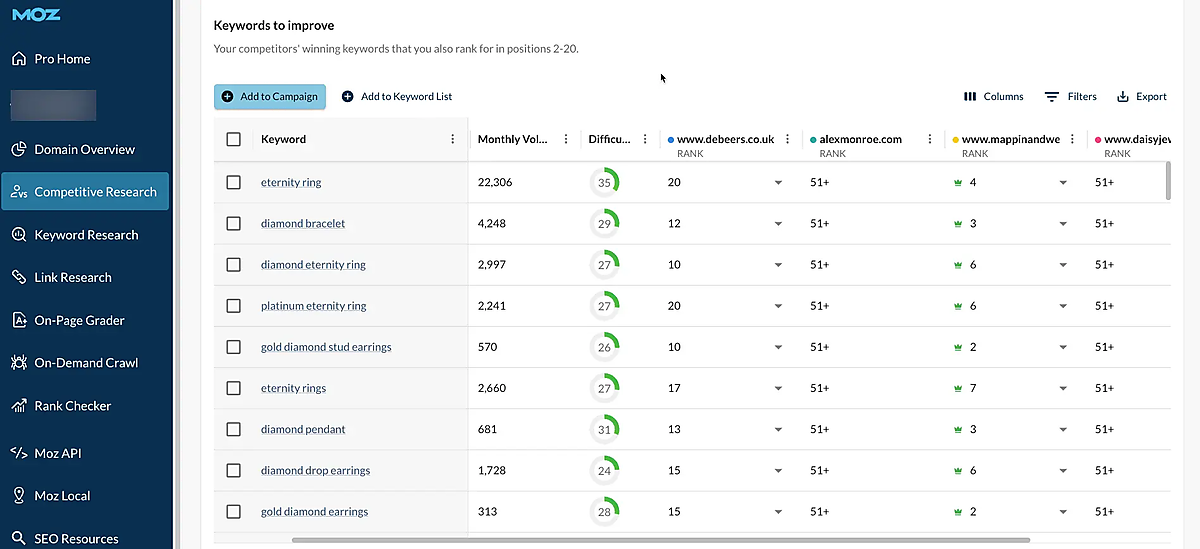This screenshot has height=549, width=1200.
Task: Click the Add to Campaign button
Action: coord(270,97)
